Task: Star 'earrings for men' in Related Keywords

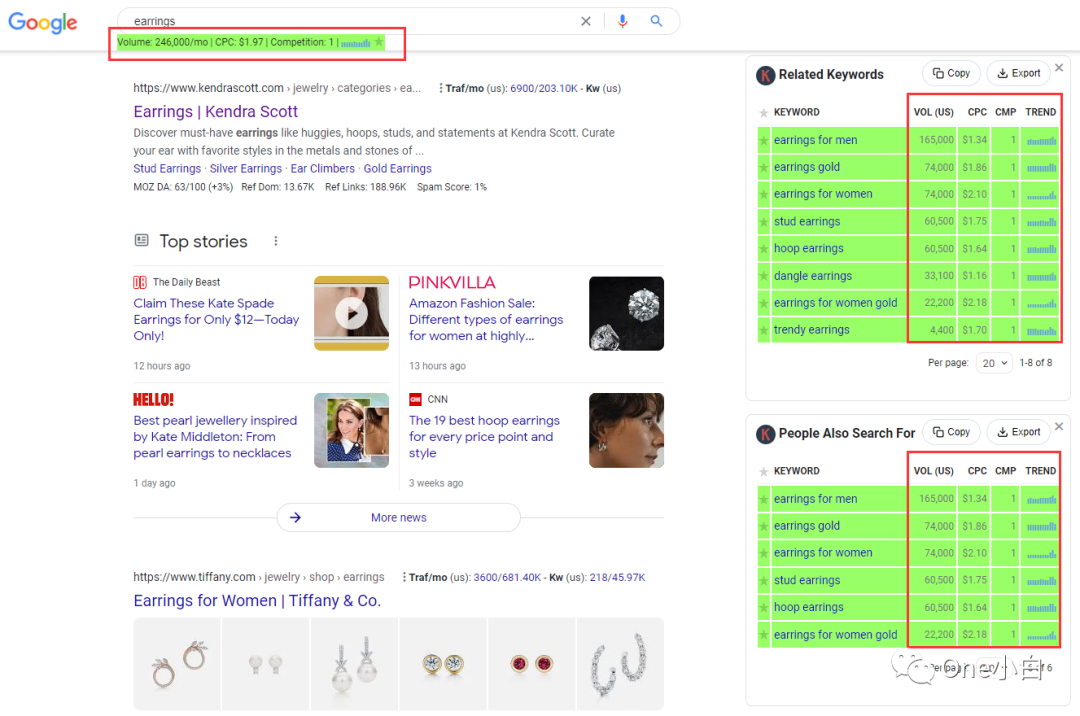Action: coord(763,140)
